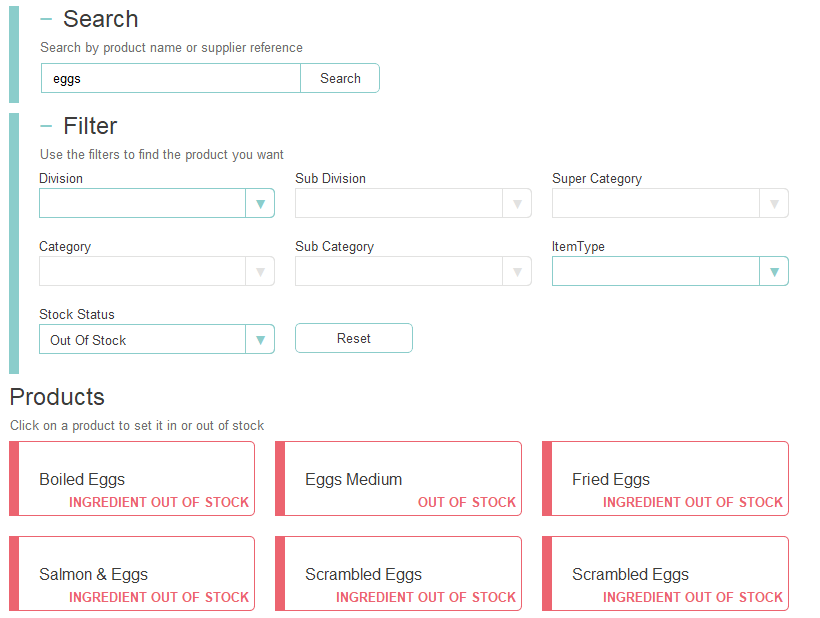820x618 pixels.
Task: Click the red stripe on Boiled Eggs card
Action: (14, 479)
